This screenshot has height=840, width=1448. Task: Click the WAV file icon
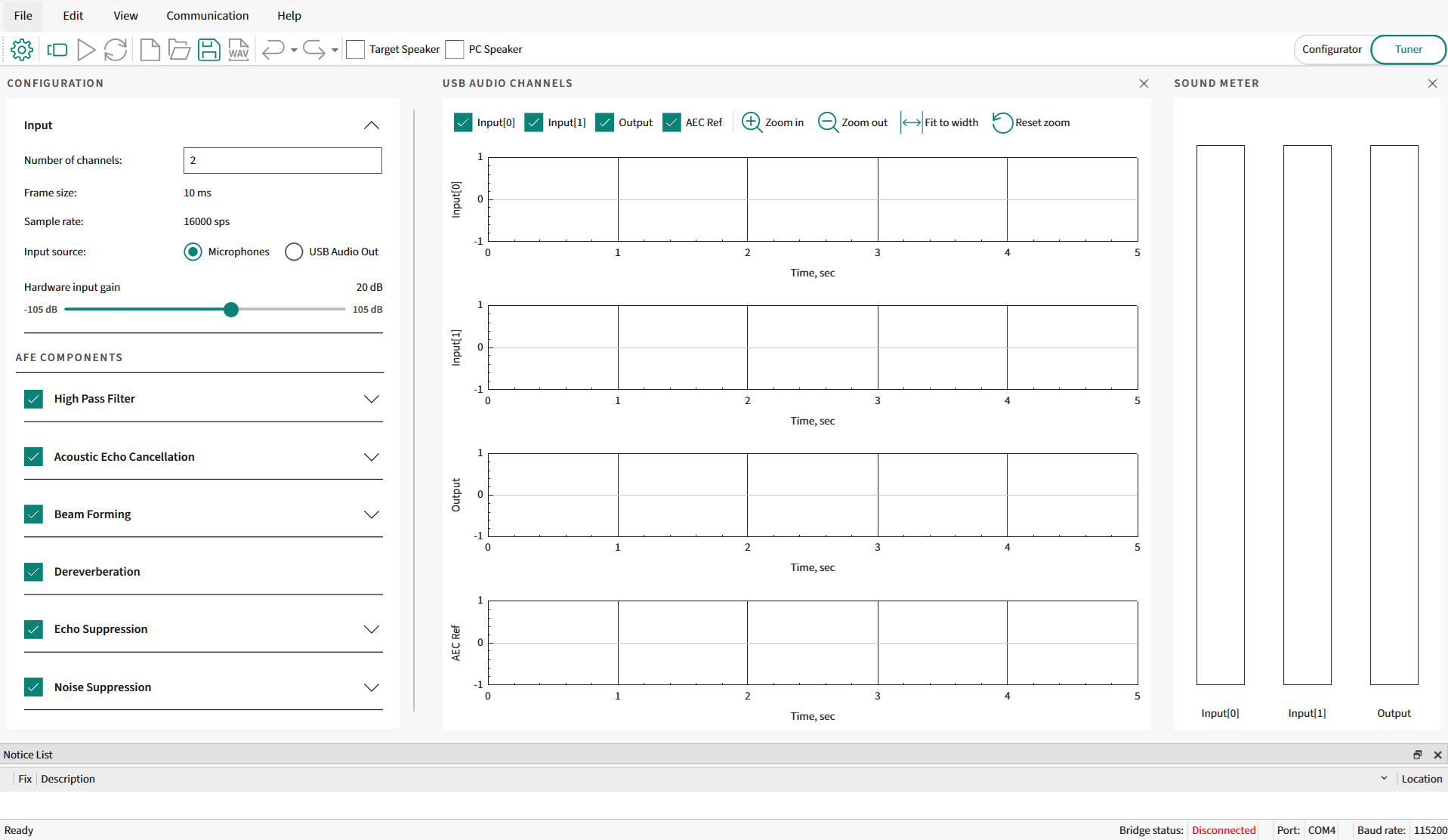[239, 50]
